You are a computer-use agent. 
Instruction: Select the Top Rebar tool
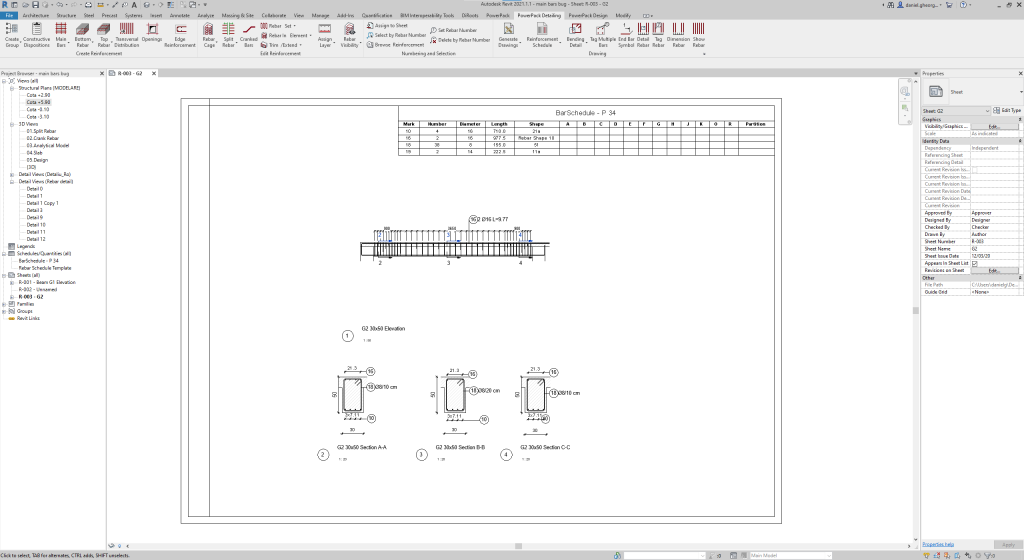[x=104, y=35]
